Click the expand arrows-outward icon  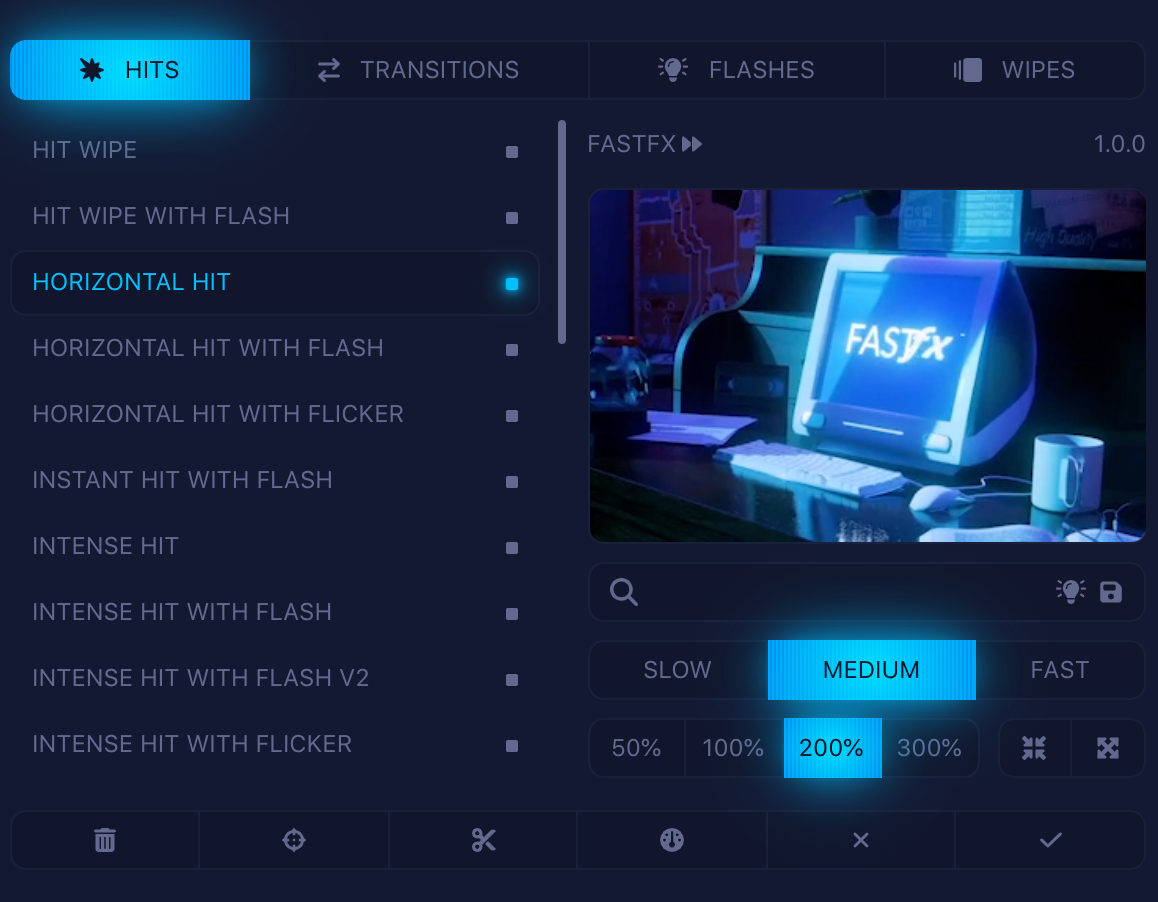tap(1108, 748)
